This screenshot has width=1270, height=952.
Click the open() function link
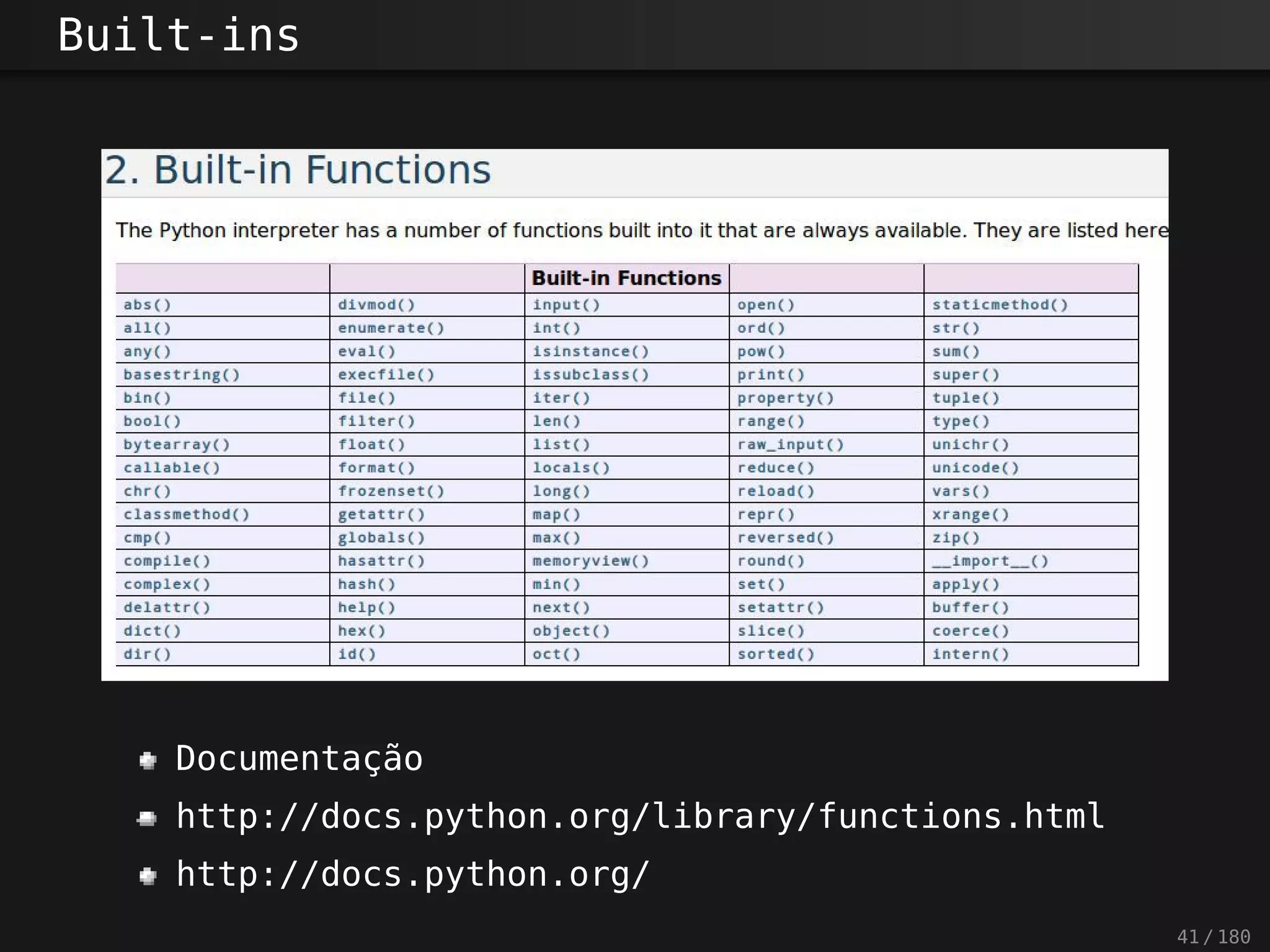point(765,305)
